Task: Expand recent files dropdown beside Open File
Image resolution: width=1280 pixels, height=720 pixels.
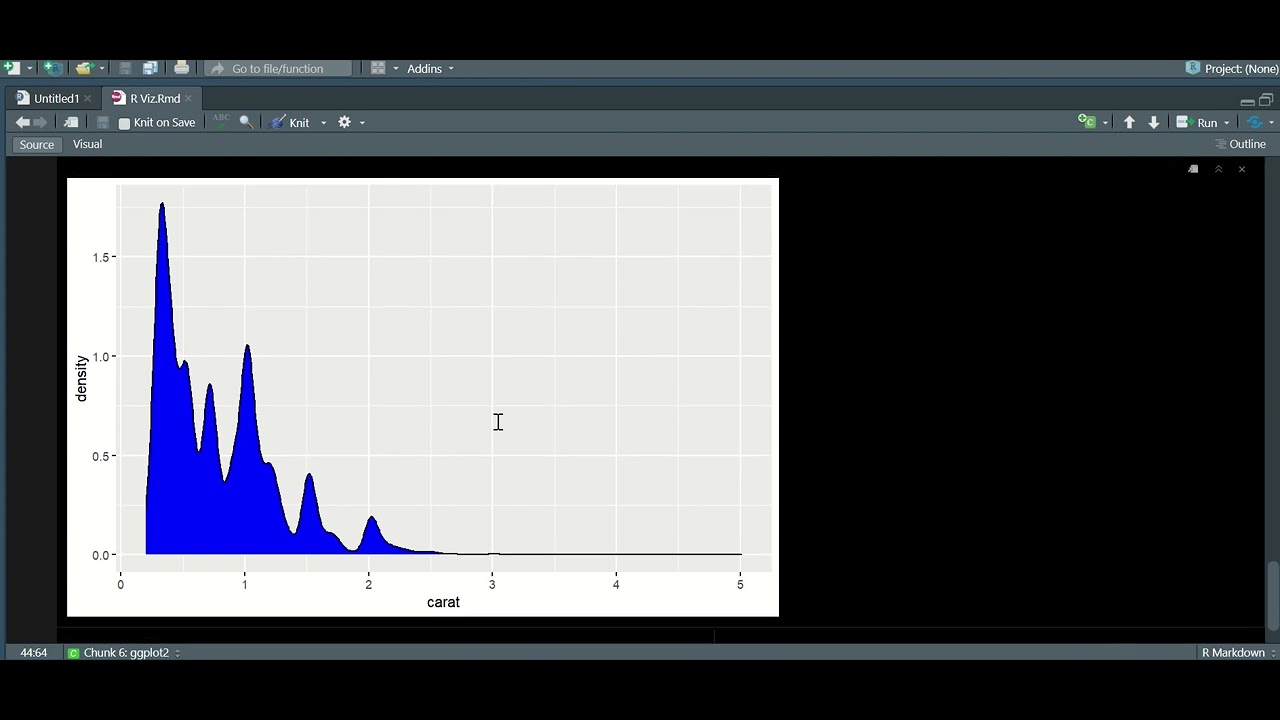Action: [102, 68]
